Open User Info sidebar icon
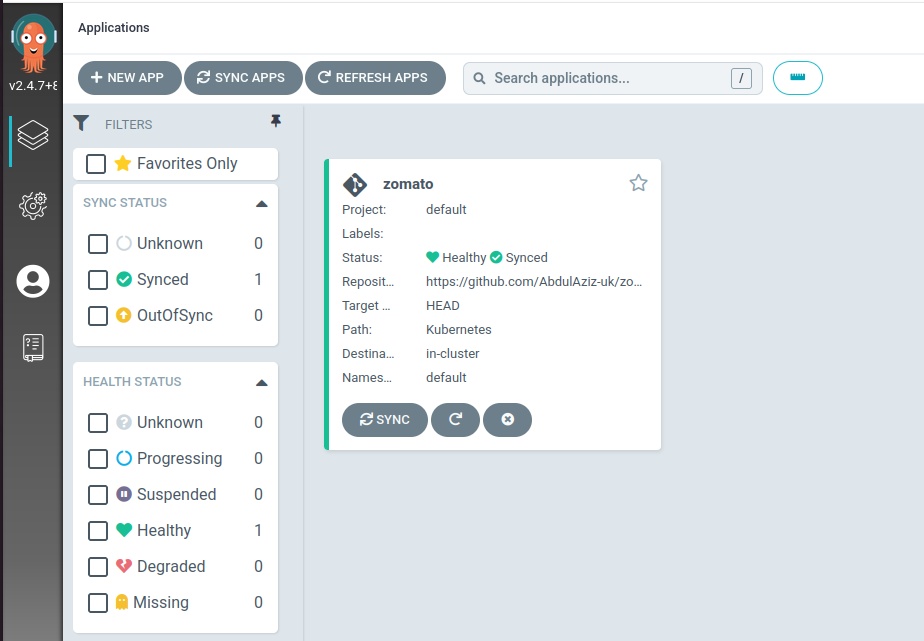 click(33, 281)
